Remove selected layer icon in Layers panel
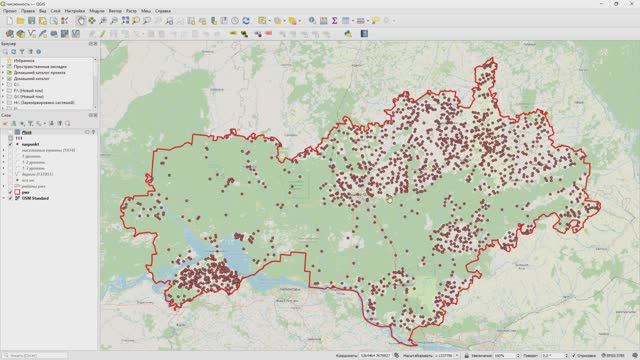Viewport: 640px width, 360px height. pos(68,123)
